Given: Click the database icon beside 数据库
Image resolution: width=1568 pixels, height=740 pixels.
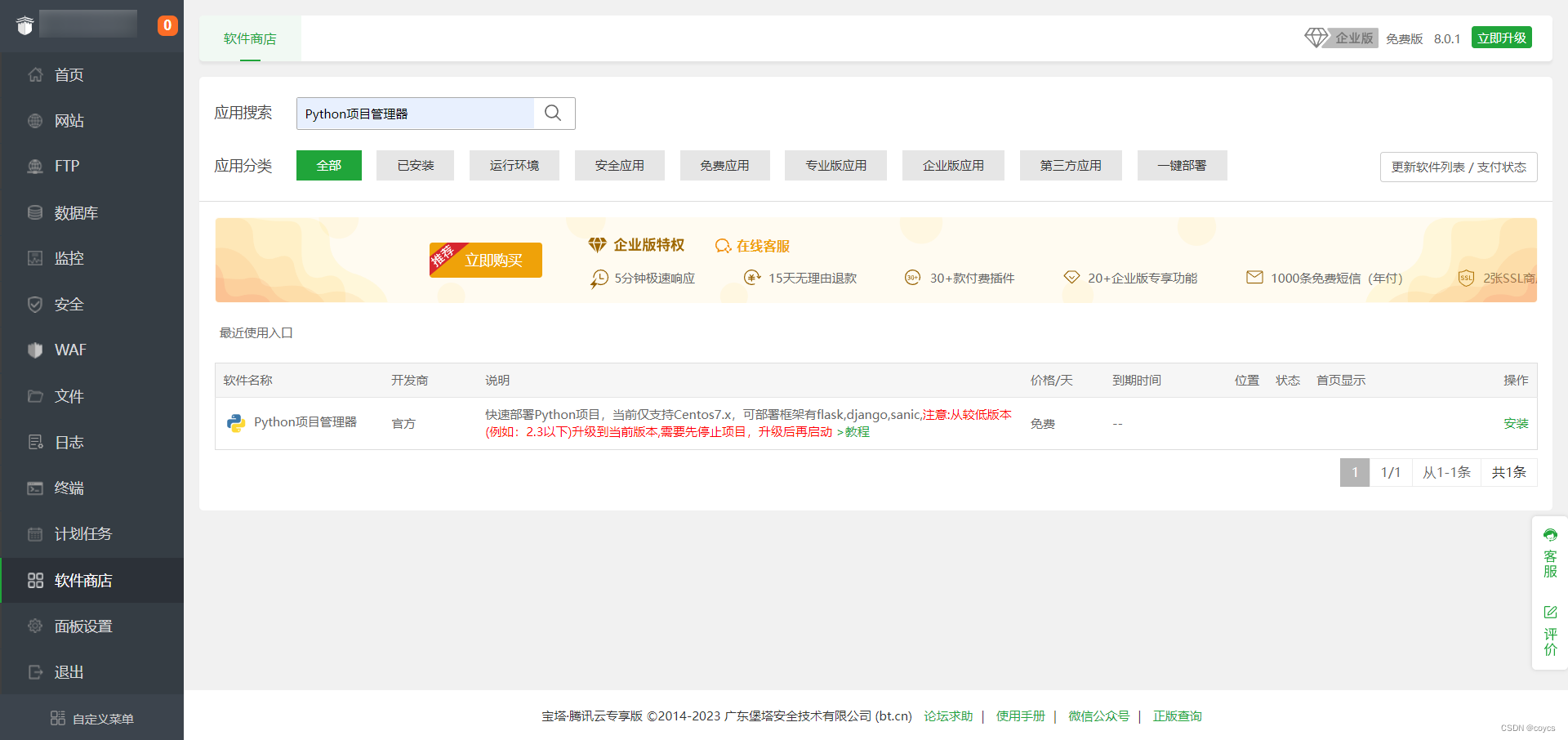Looking at the screenshot, I should click(35, 212).
